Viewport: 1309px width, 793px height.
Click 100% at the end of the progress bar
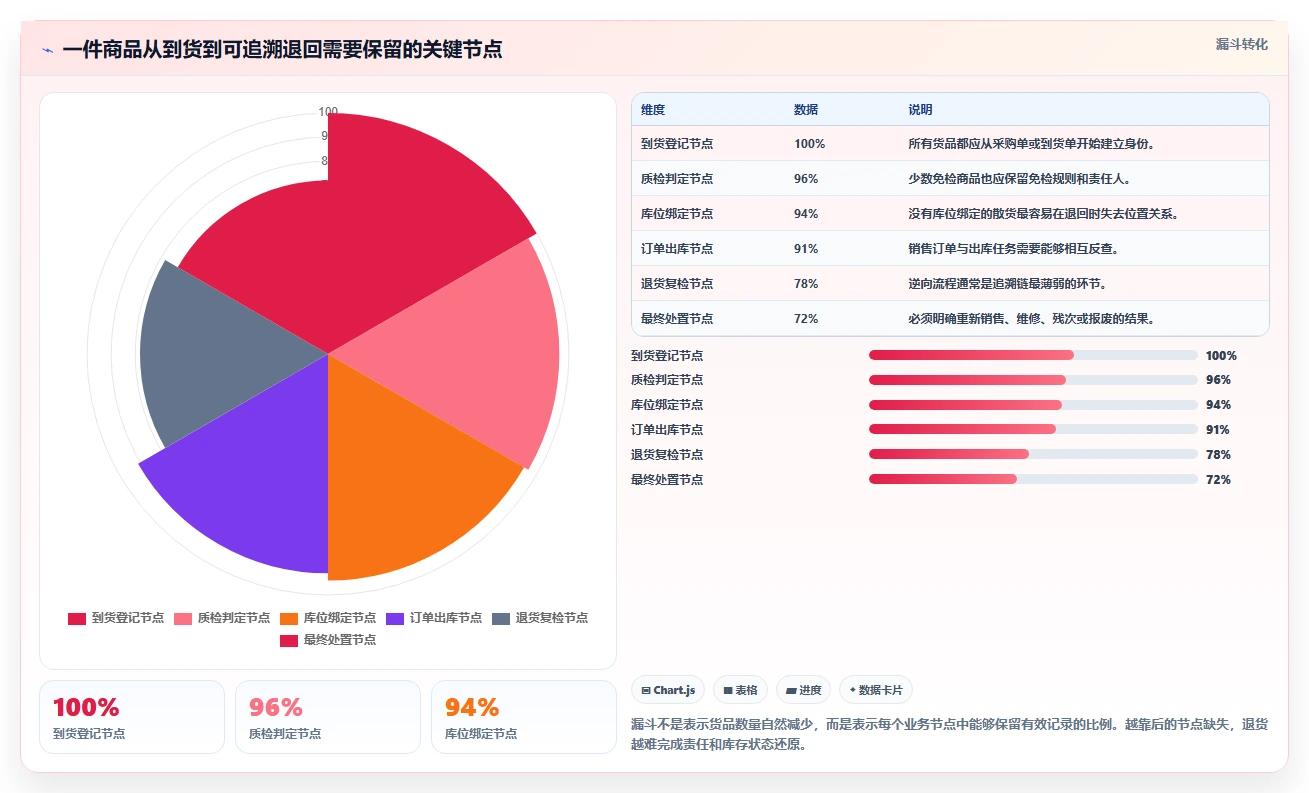coord(1221,355)
